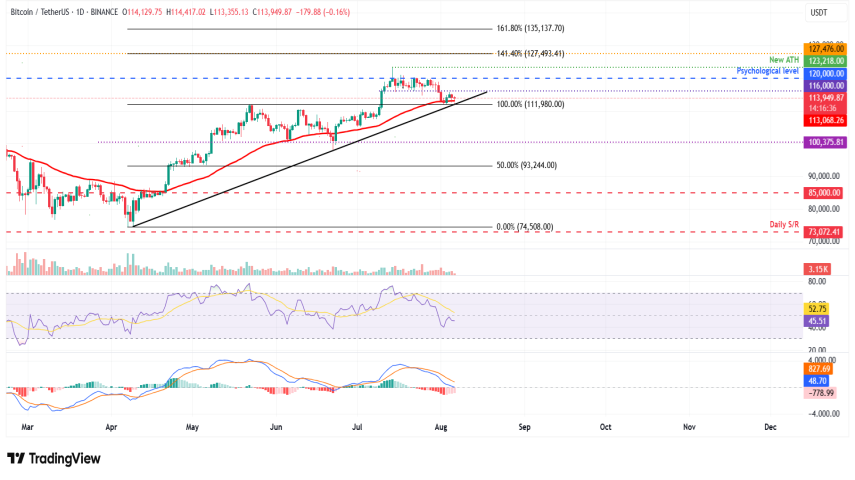This screenshot has width=855, height=480.
Task: Click the purple 100,375.81 level label
Action: coord(824,143)
